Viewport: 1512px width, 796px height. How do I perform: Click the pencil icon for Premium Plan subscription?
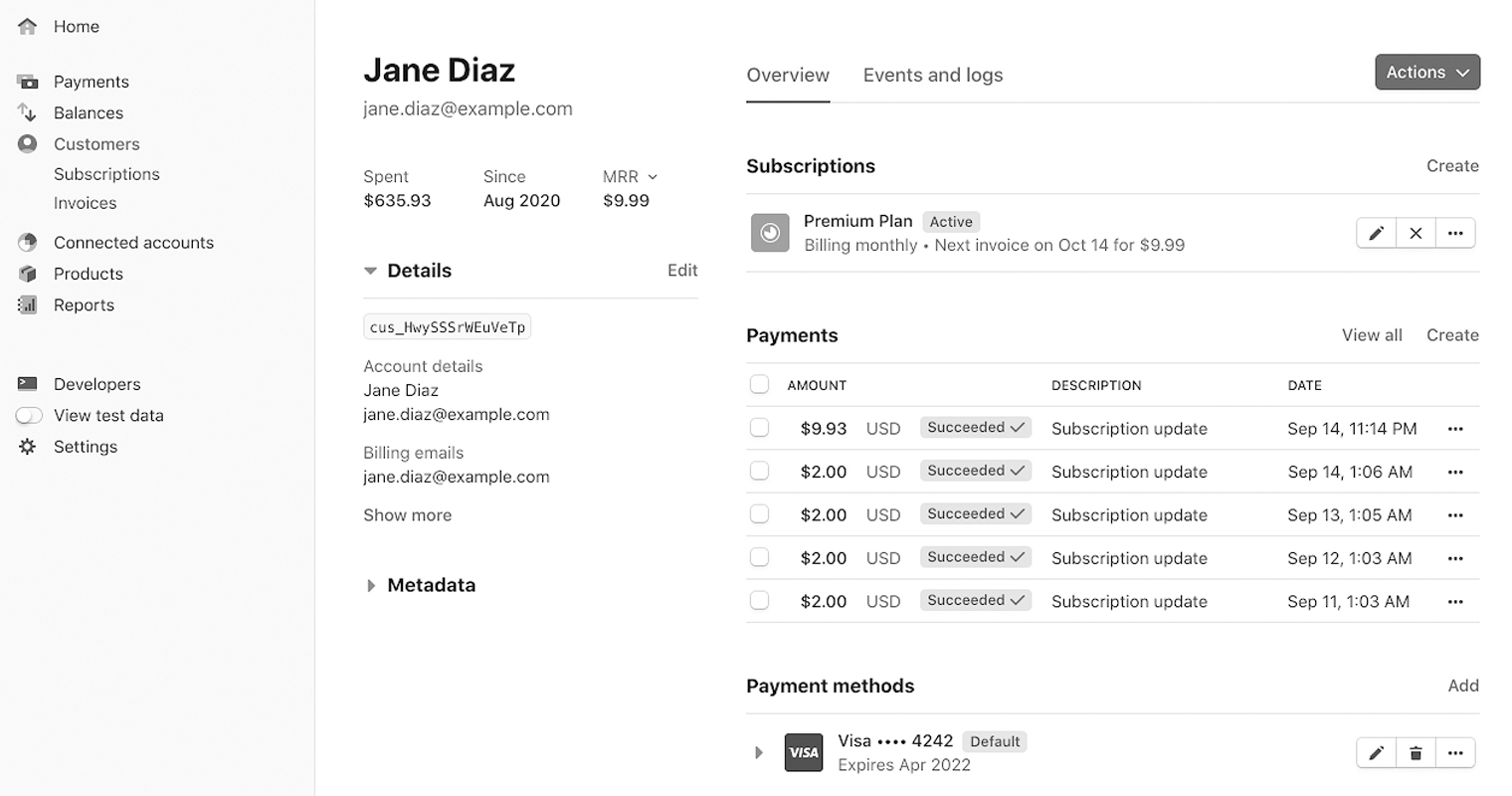click(1376, 233)
